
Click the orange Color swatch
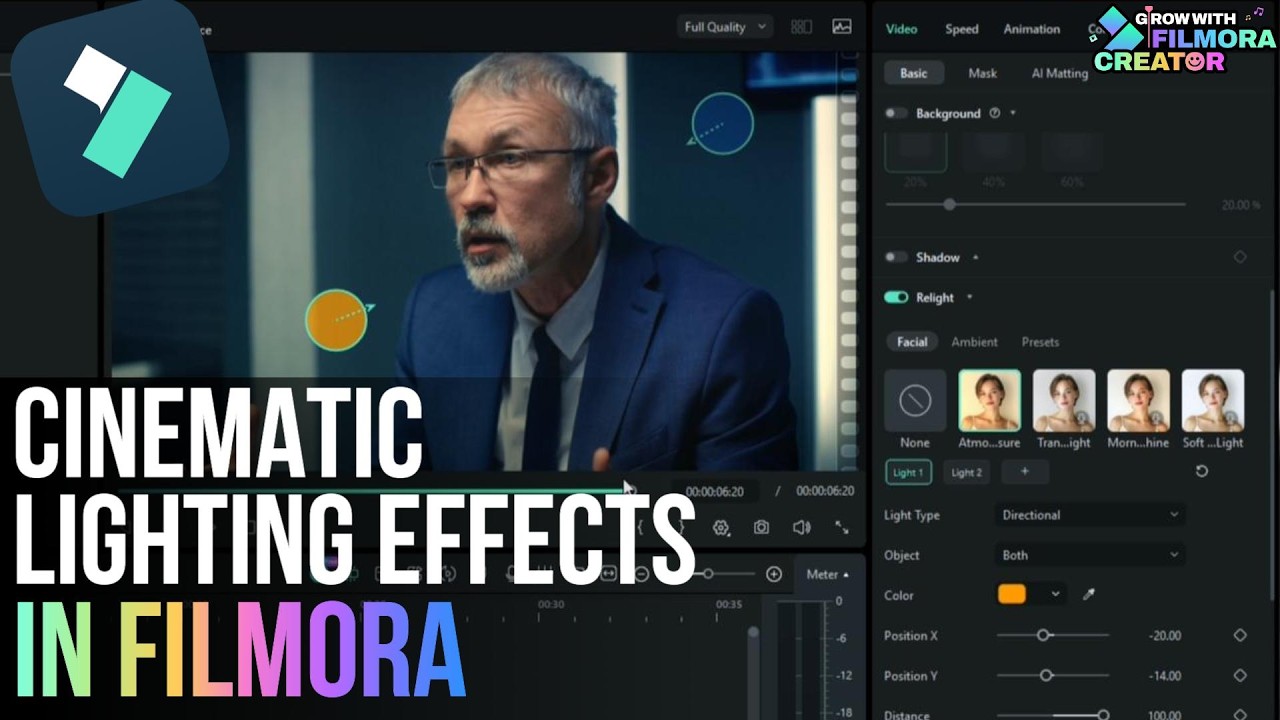tap(1012, 594)
